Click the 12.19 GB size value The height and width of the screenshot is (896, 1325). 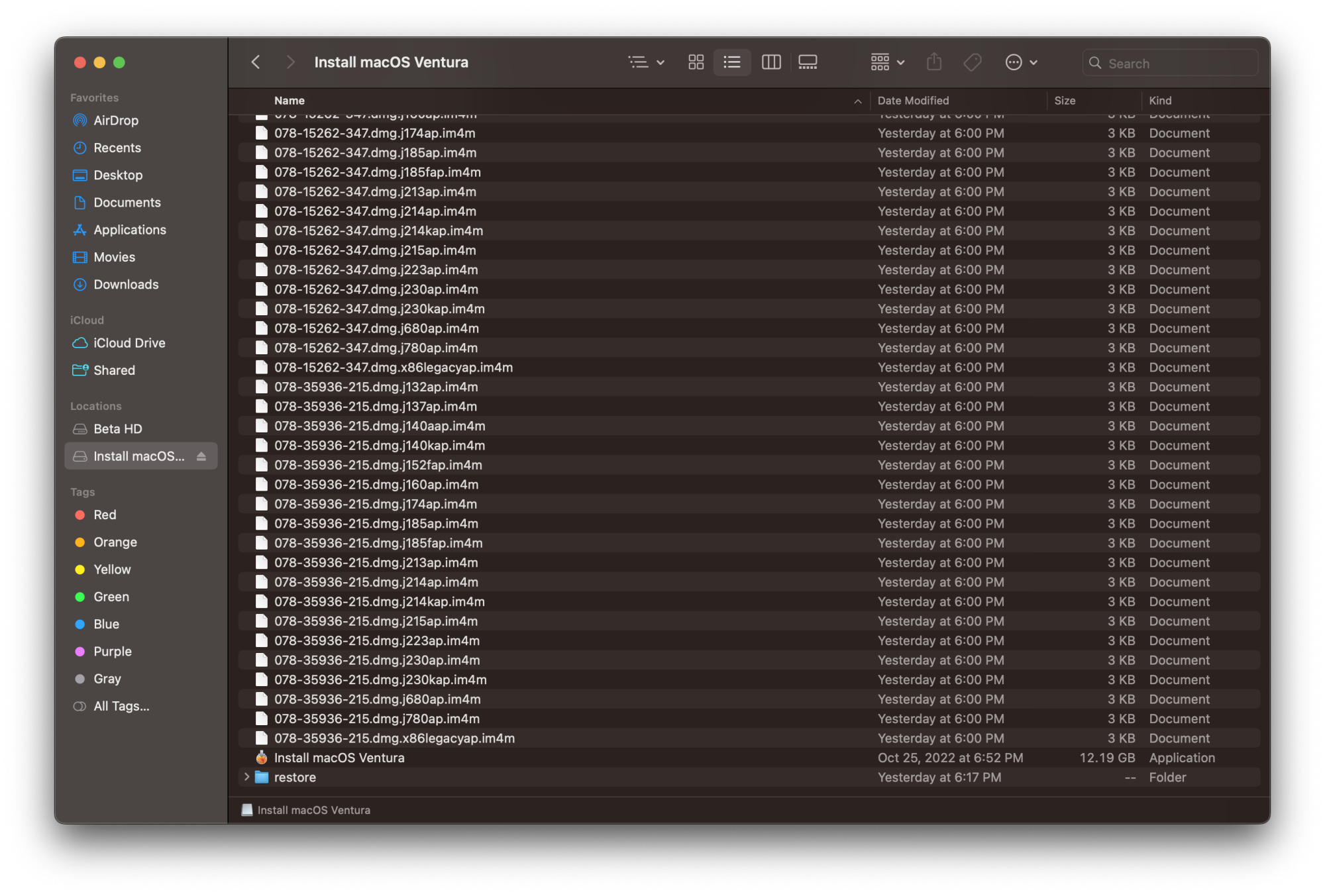click(1107, 758)
